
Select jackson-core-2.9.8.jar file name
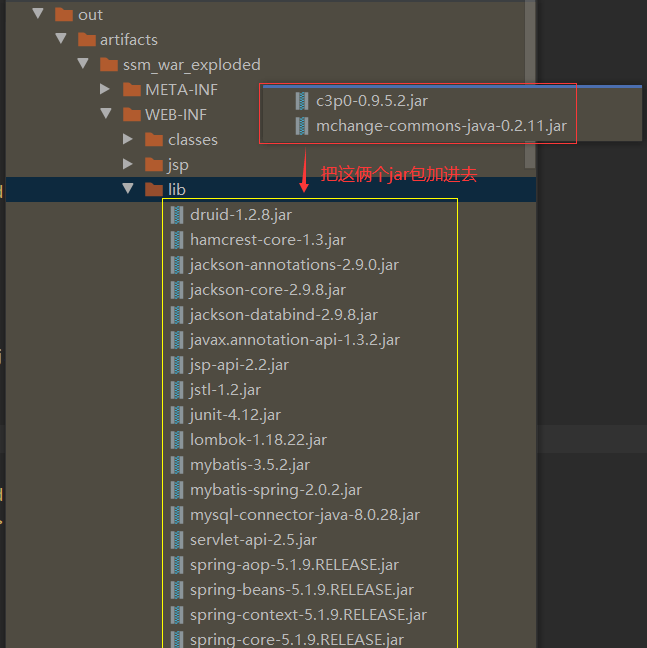[x=268, y=290]
